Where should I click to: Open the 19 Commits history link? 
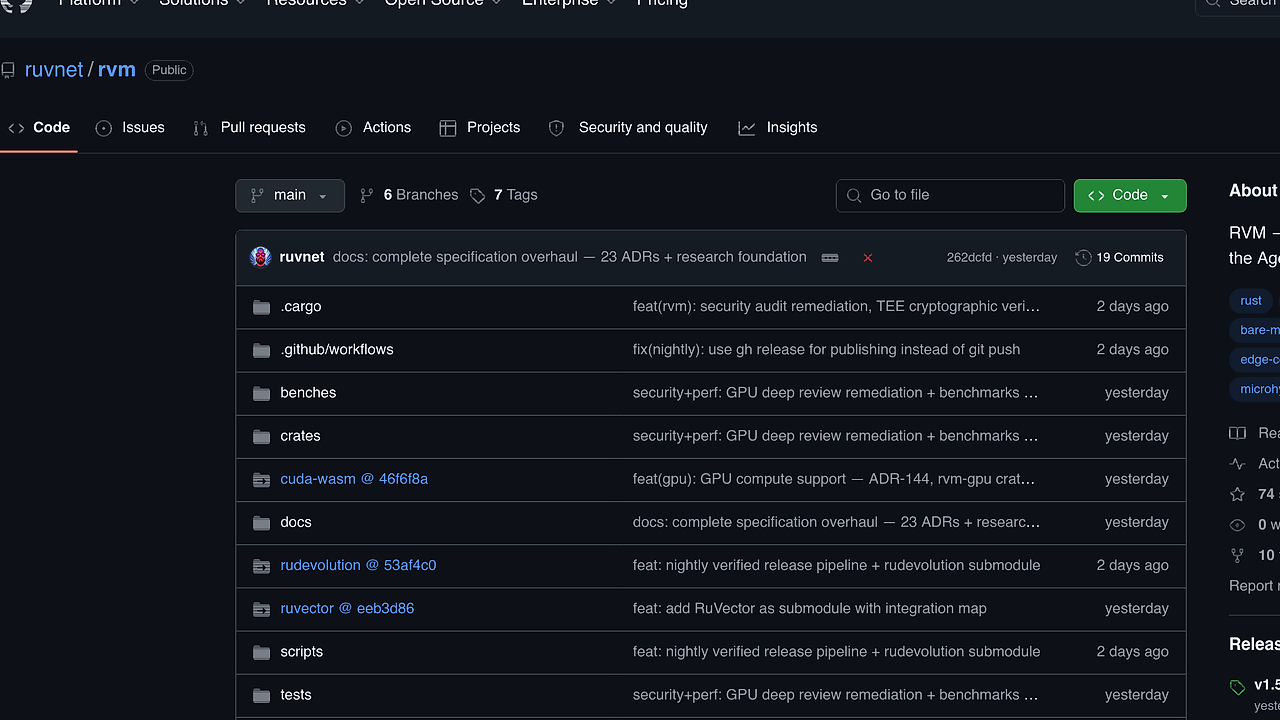(x=1119, y=258)
